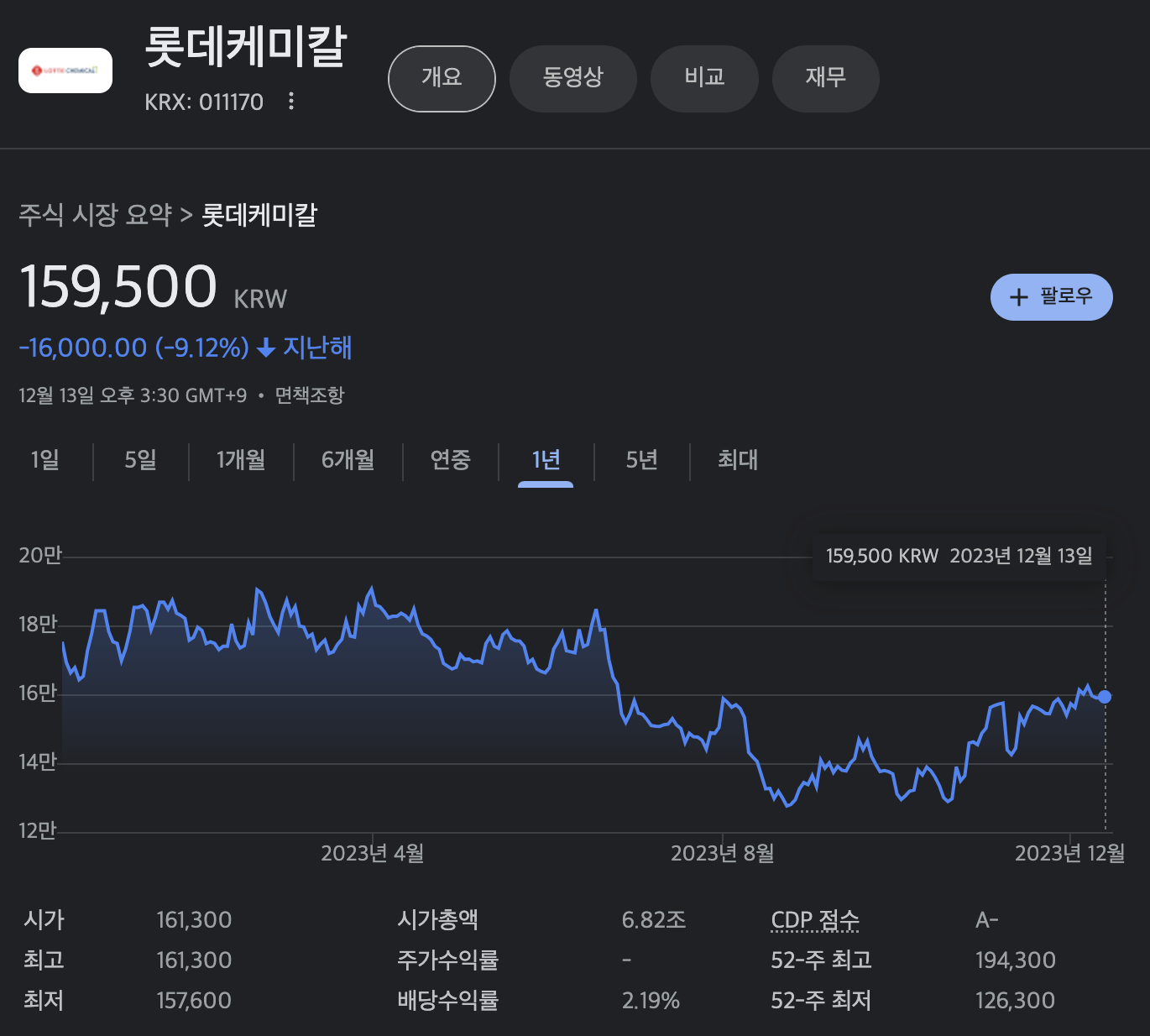Select the 5일 time range
Viewport: 1150px width, 1036px height.
click(x=141, y=460)
